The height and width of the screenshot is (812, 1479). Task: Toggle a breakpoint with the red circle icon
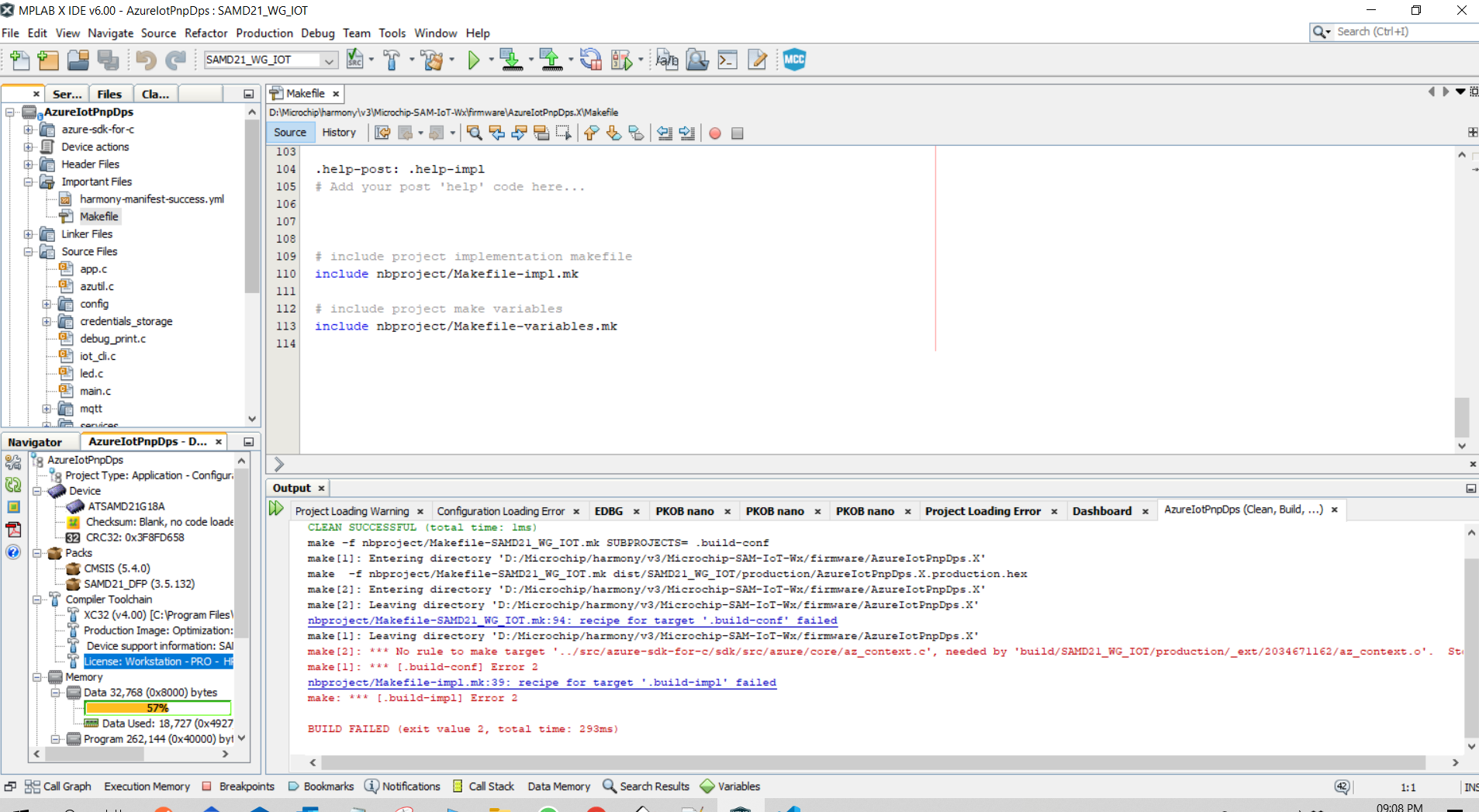[x=714, y=133]
